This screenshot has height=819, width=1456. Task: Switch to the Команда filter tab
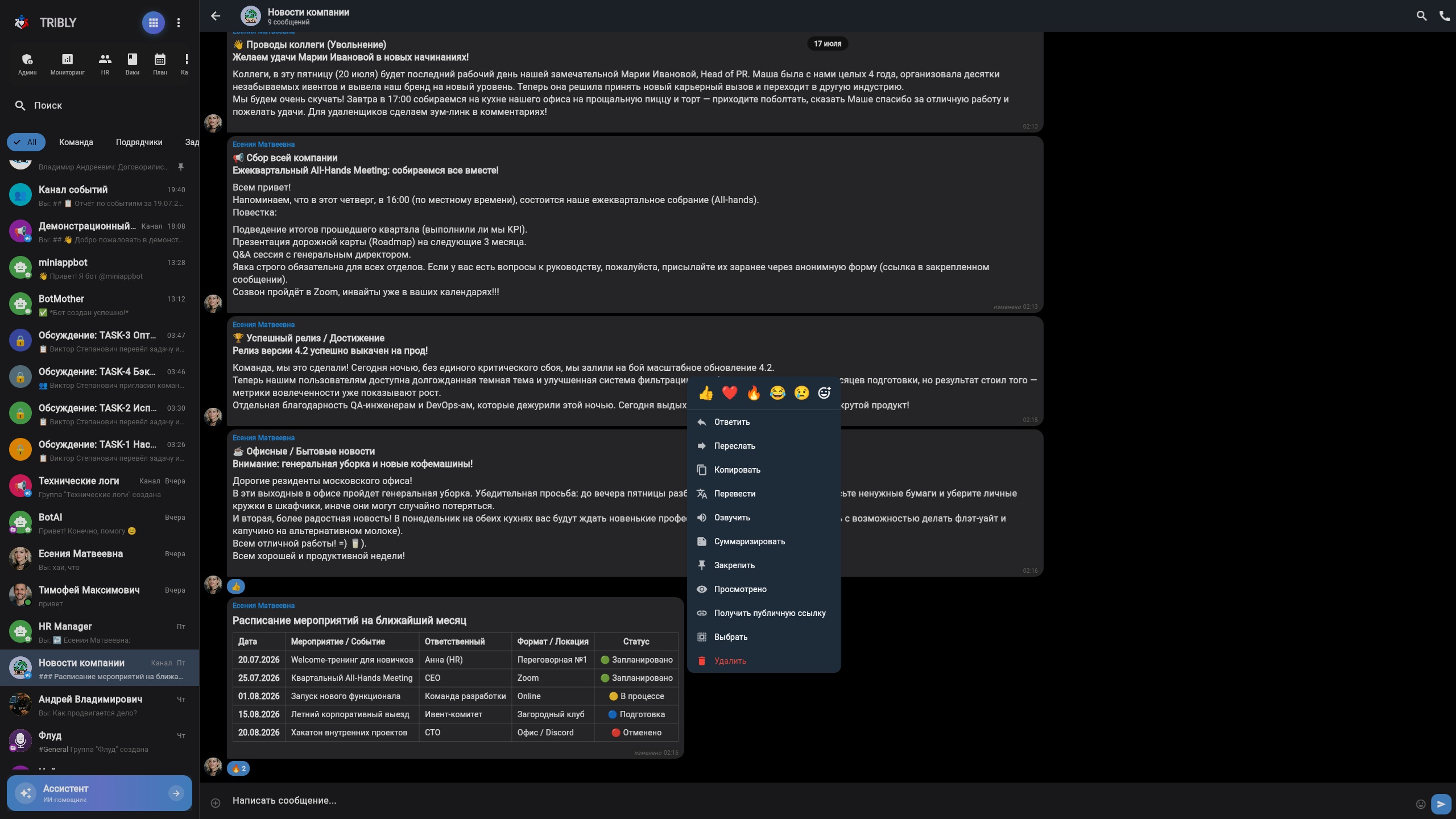(76, 142)
